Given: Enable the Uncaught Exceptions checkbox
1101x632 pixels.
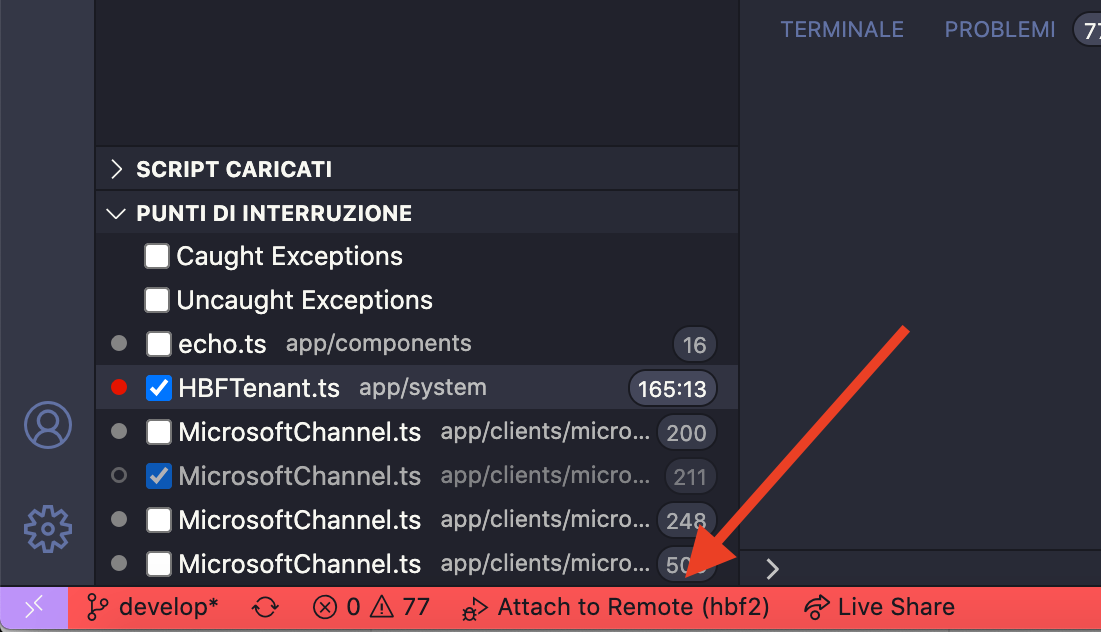Looking at the screenshot, I should [157, 300].
